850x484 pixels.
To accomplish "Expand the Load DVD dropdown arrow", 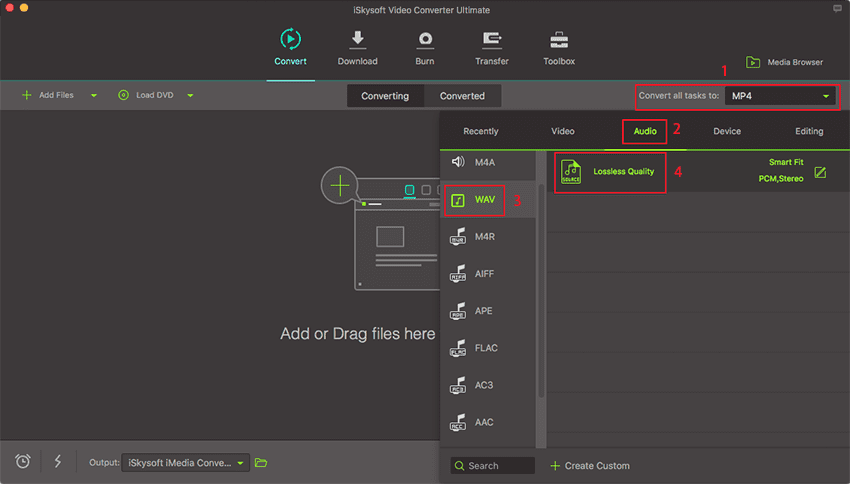I will point(190,96).
